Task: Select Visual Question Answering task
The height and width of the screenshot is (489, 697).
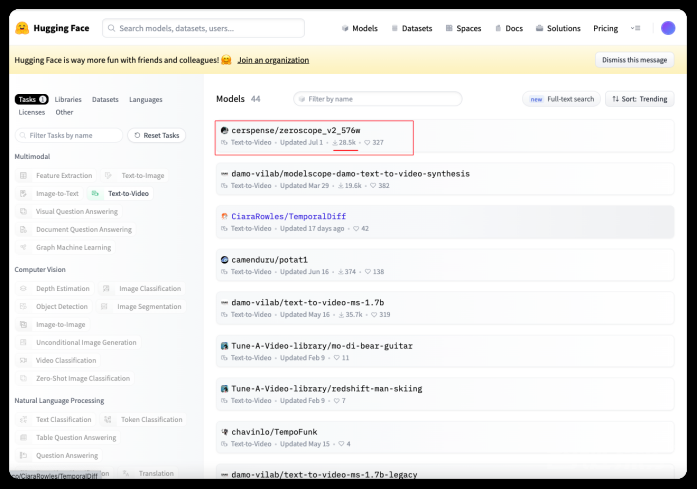Action: 69,212
